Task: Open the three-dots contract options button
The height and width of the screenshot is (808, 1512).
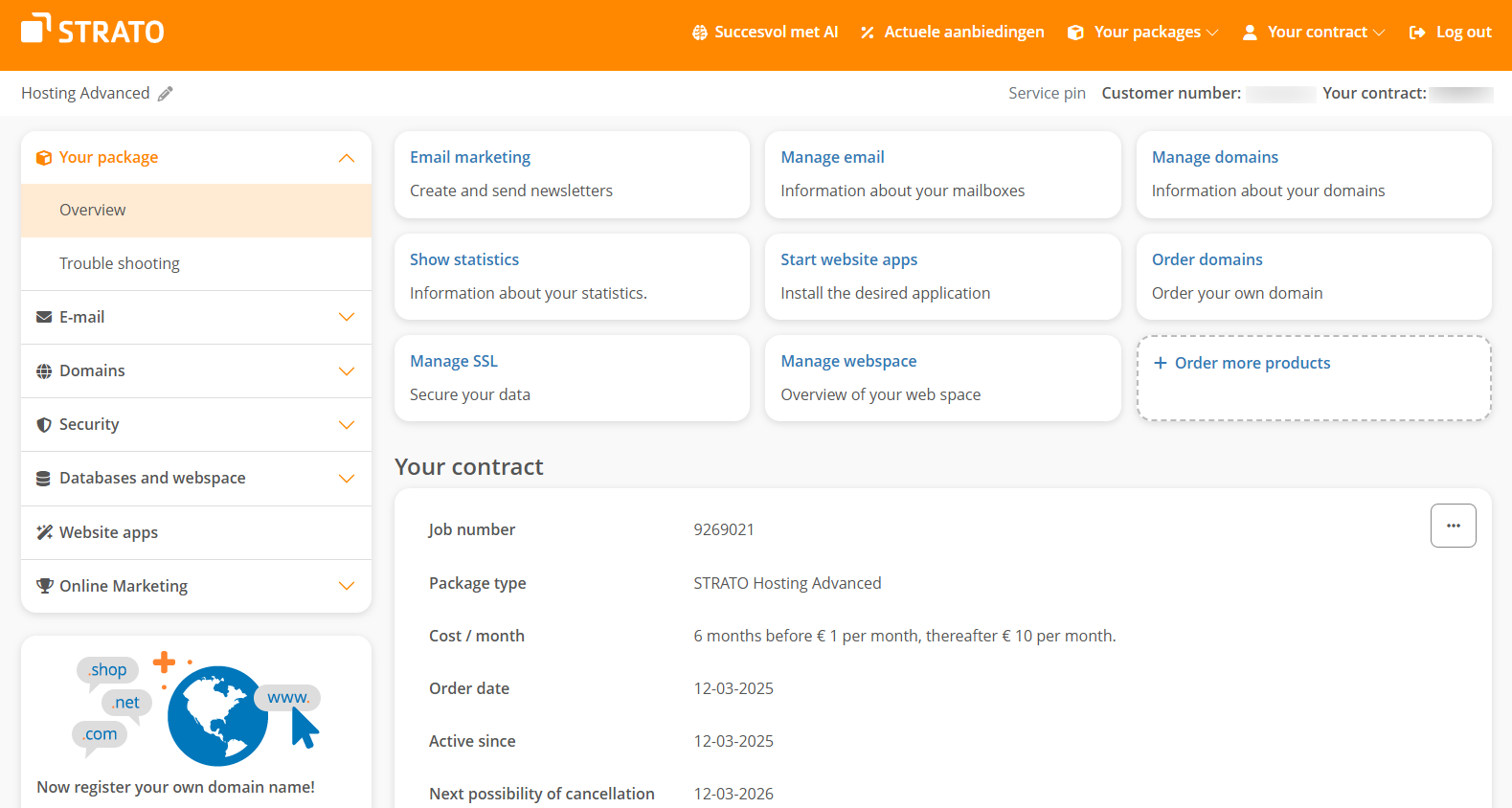Action: pyautogui.click(x=1453, y=526)
